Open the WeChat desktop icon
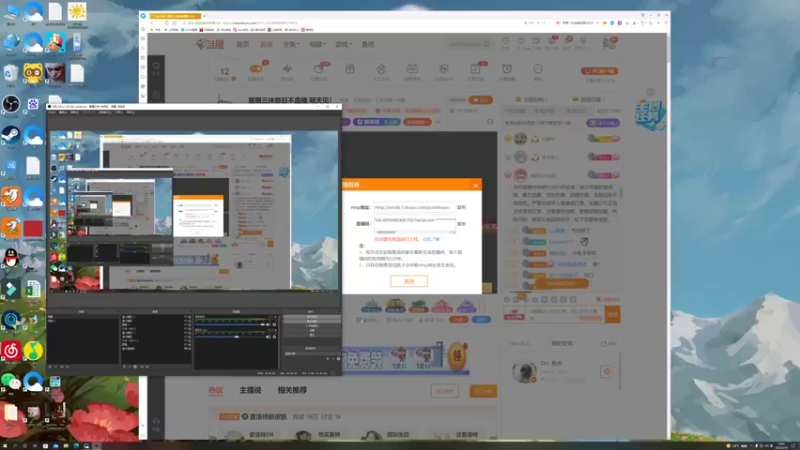The height and width of the screenshot is (450, 800). (11, 382)
